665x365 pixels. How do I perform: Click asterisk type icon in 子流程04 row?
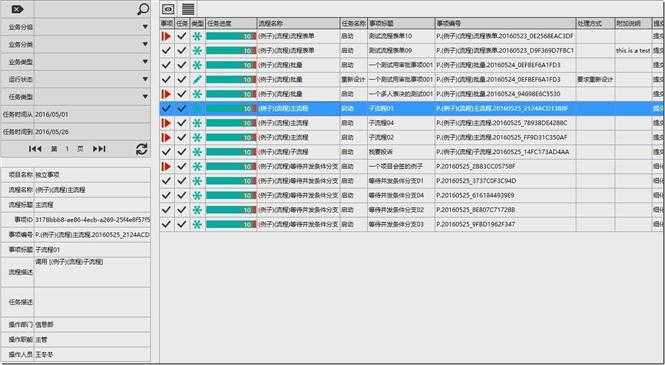point(197,123)
